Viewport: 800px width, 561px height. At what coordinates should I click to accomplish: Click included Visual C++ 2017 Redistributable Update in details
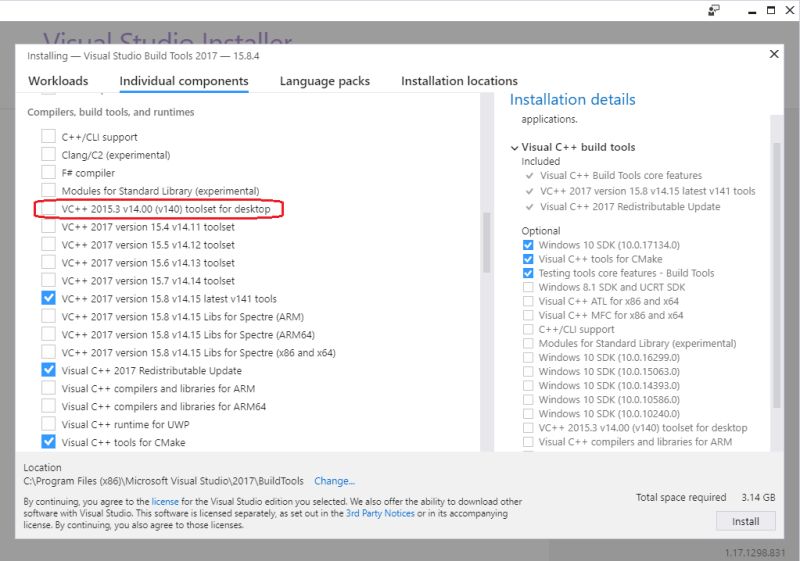(x=630, y=207)
